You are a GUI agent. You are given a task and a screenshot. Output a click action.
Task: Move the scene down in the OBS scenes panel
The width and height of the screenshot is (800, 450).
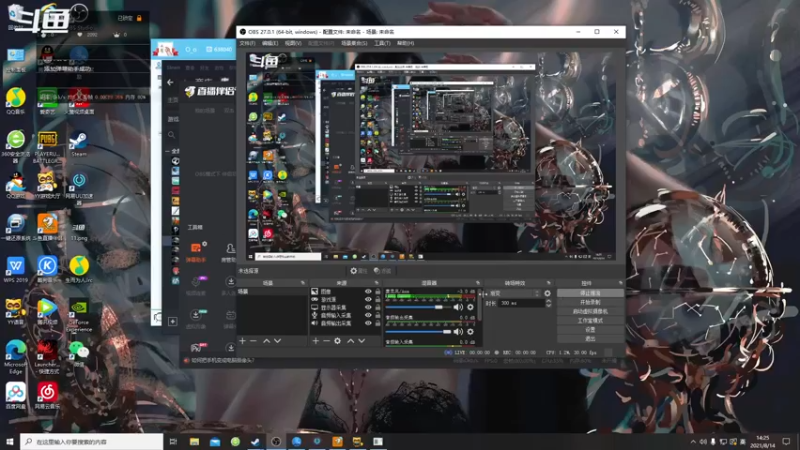[278, 341]
